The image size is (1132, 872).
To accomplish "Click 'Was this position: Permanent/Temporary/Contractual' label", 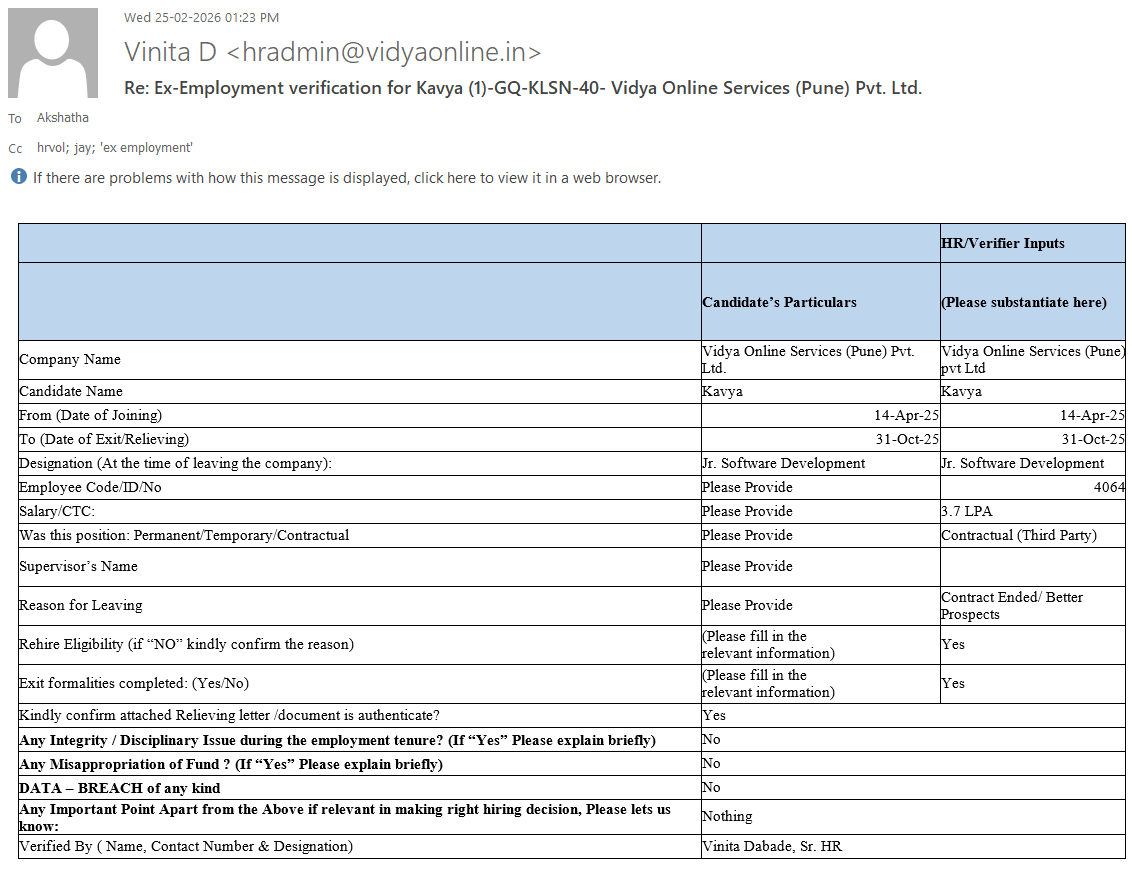I will point(184,535).
